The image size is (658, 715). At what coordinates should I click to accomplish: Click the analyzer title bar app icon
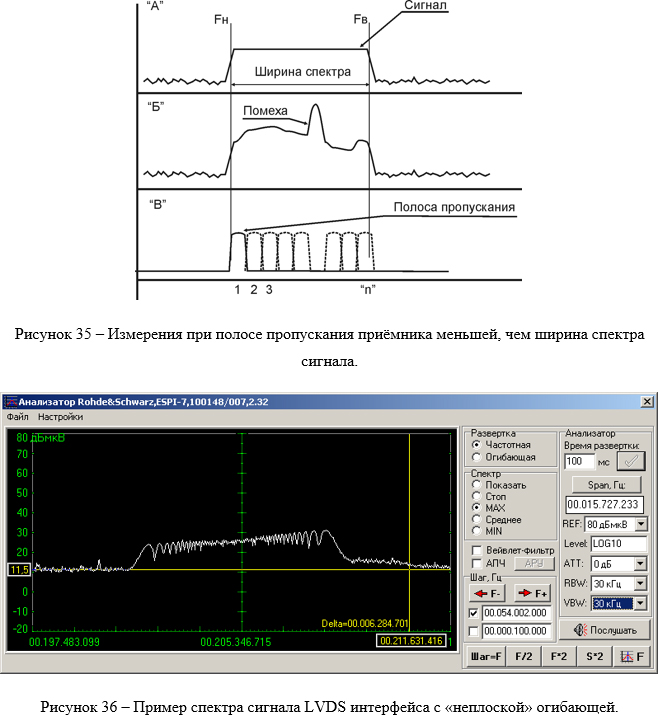[10, 402]
